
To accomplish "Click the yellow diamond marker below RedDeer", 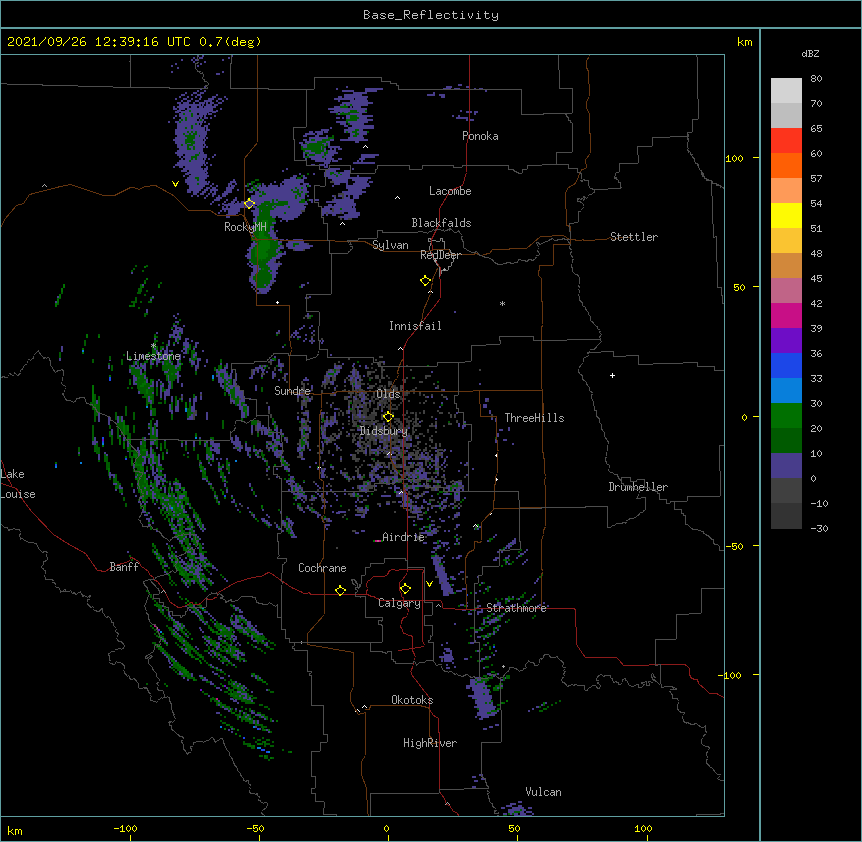I will tap(426, 281).
